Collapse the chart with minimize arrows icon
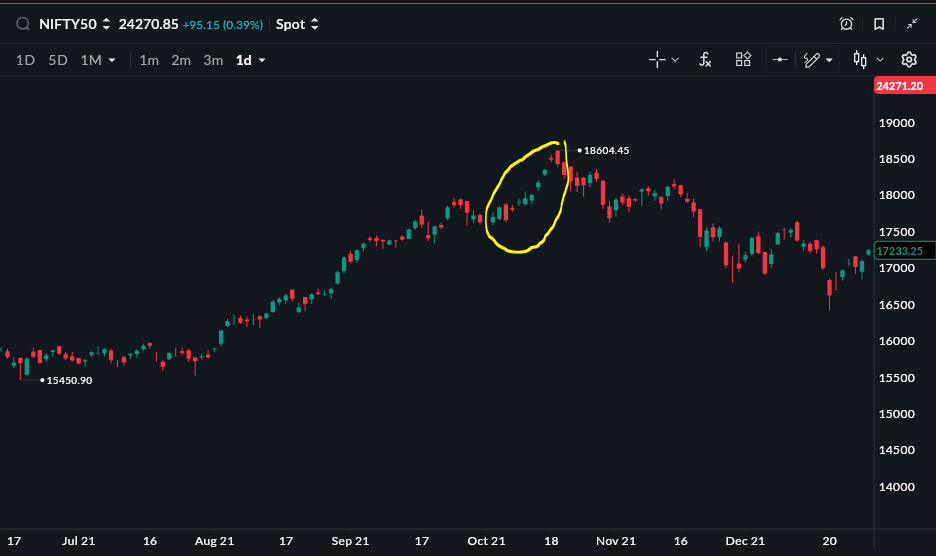The height and width of the screenshot is (556, 936). [x=912, y=24]
